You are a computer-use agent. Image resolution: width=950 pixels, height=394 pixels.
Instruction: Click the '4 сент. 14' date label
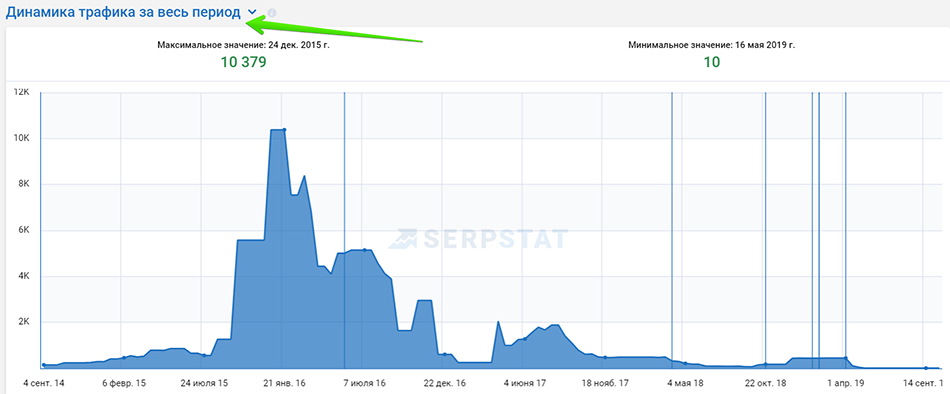(x=44, y=384)
